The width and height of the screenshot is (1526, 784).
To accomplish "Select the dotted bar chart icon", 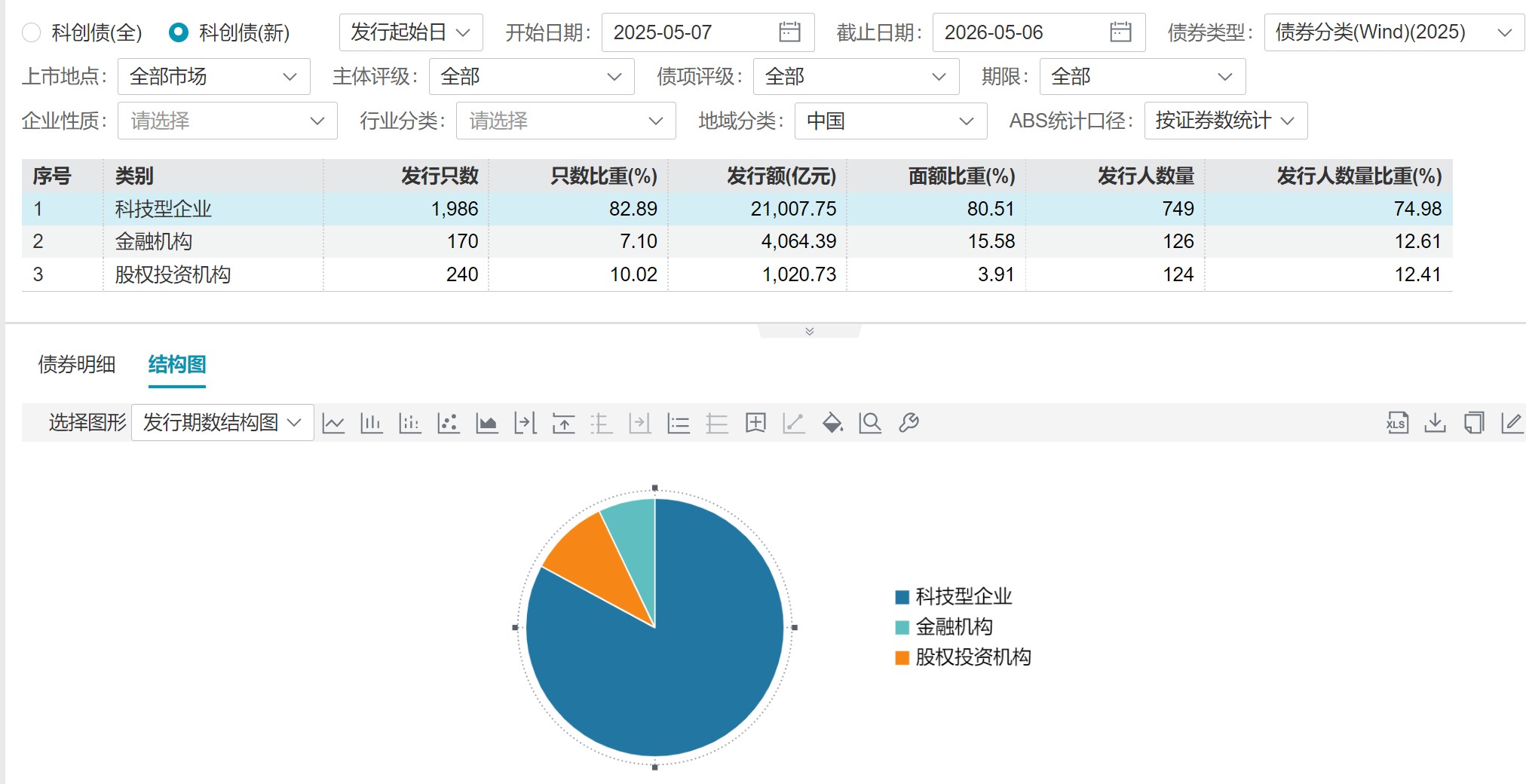I will (410, 423).
